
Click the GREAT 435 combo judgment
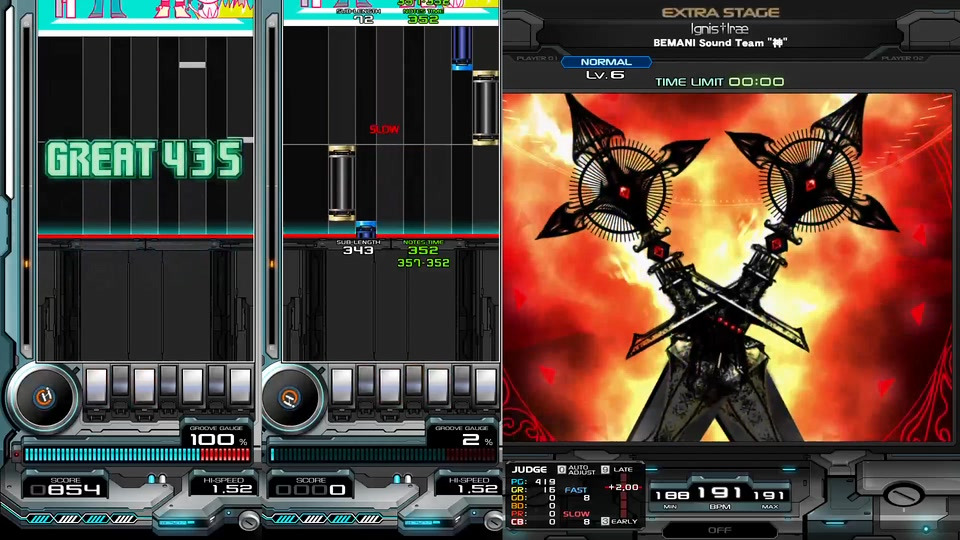(144, 160)
